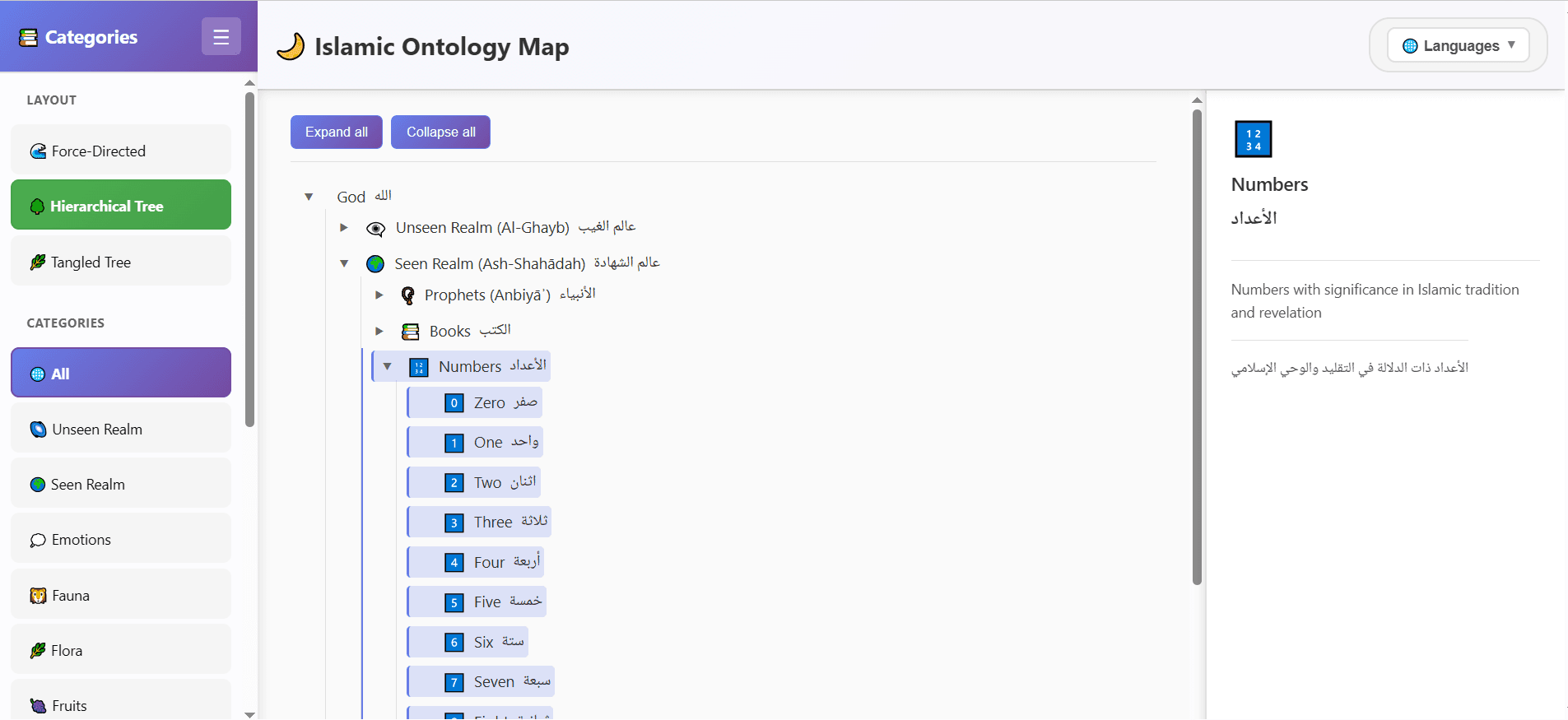Viewport: 1568px width, 720px height.
Task: Expand the Unseen Realm (Al-Ghayb) arrow
Action: pos(344,227)
